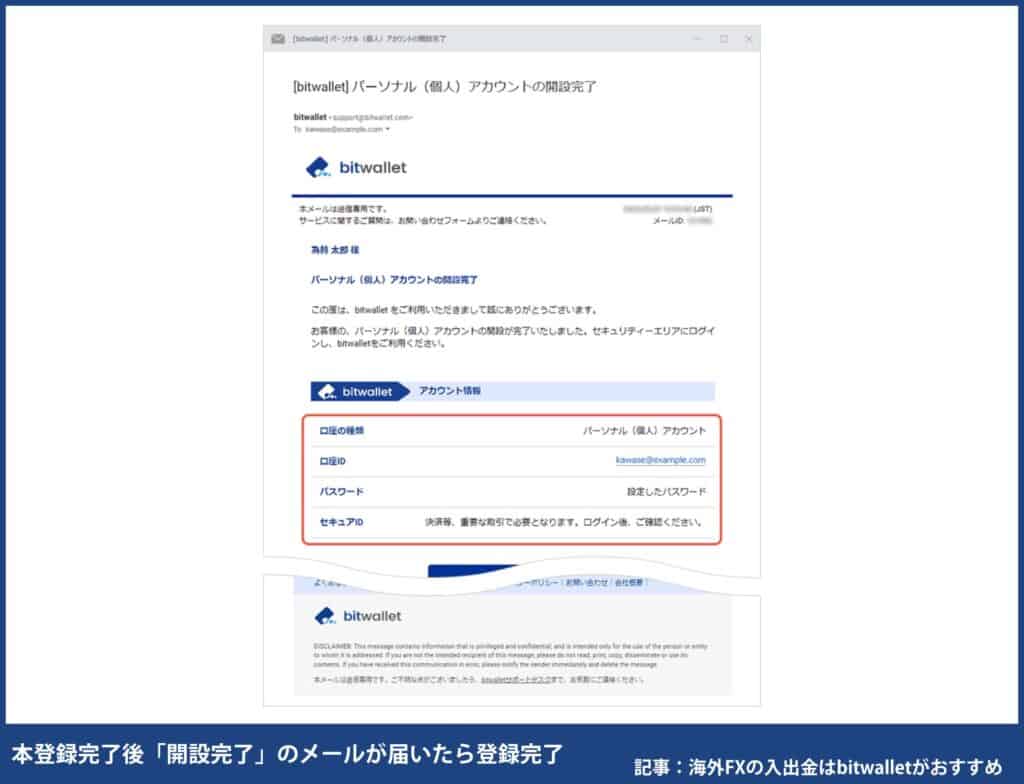Expand recipient details arrow beside To address

point(388,129)
